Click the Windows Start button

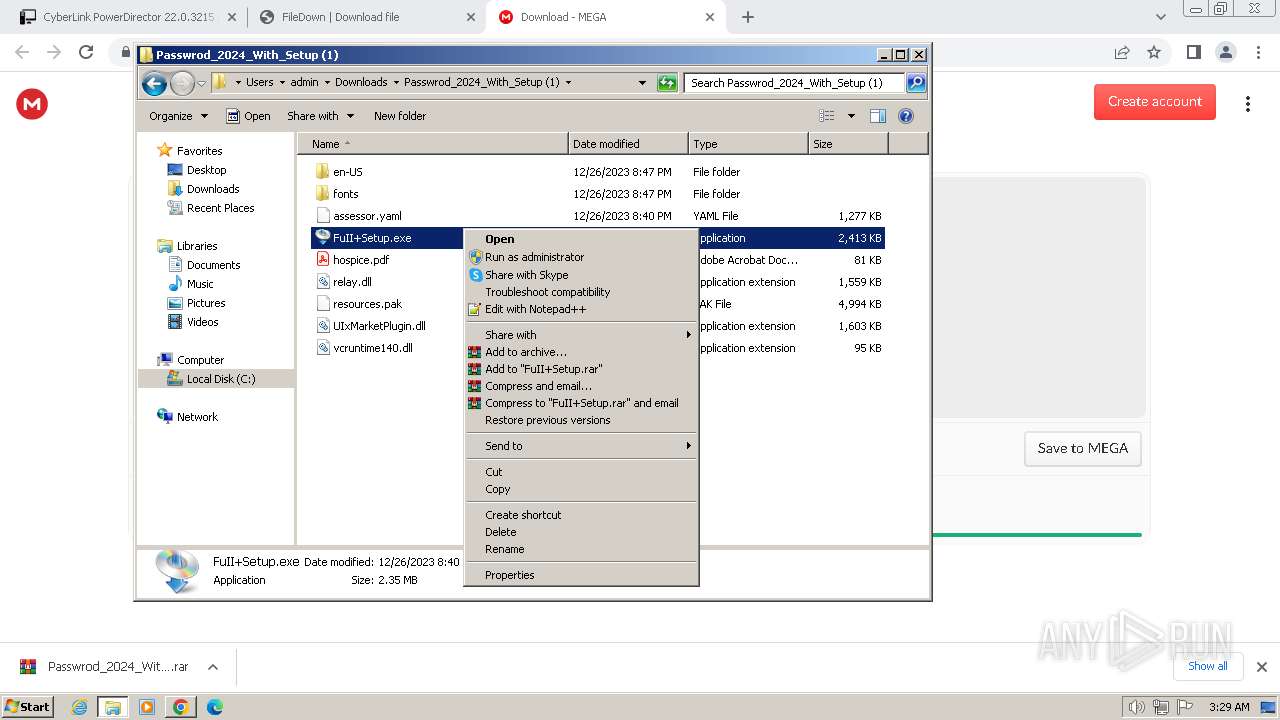[x=27, y=707]
